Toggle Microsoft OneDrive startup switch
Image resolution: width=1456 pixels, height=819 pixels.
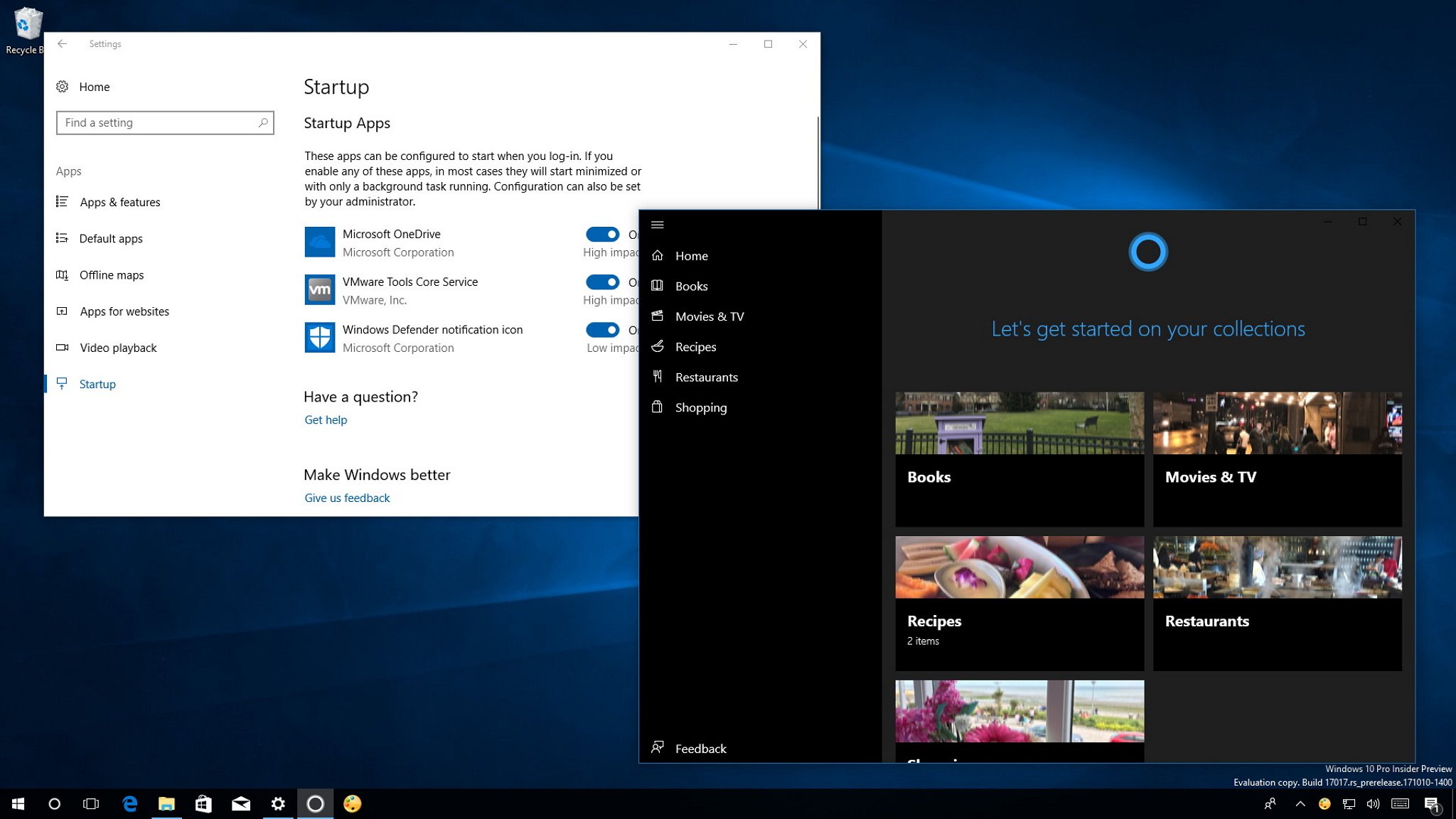click(602, 233)
